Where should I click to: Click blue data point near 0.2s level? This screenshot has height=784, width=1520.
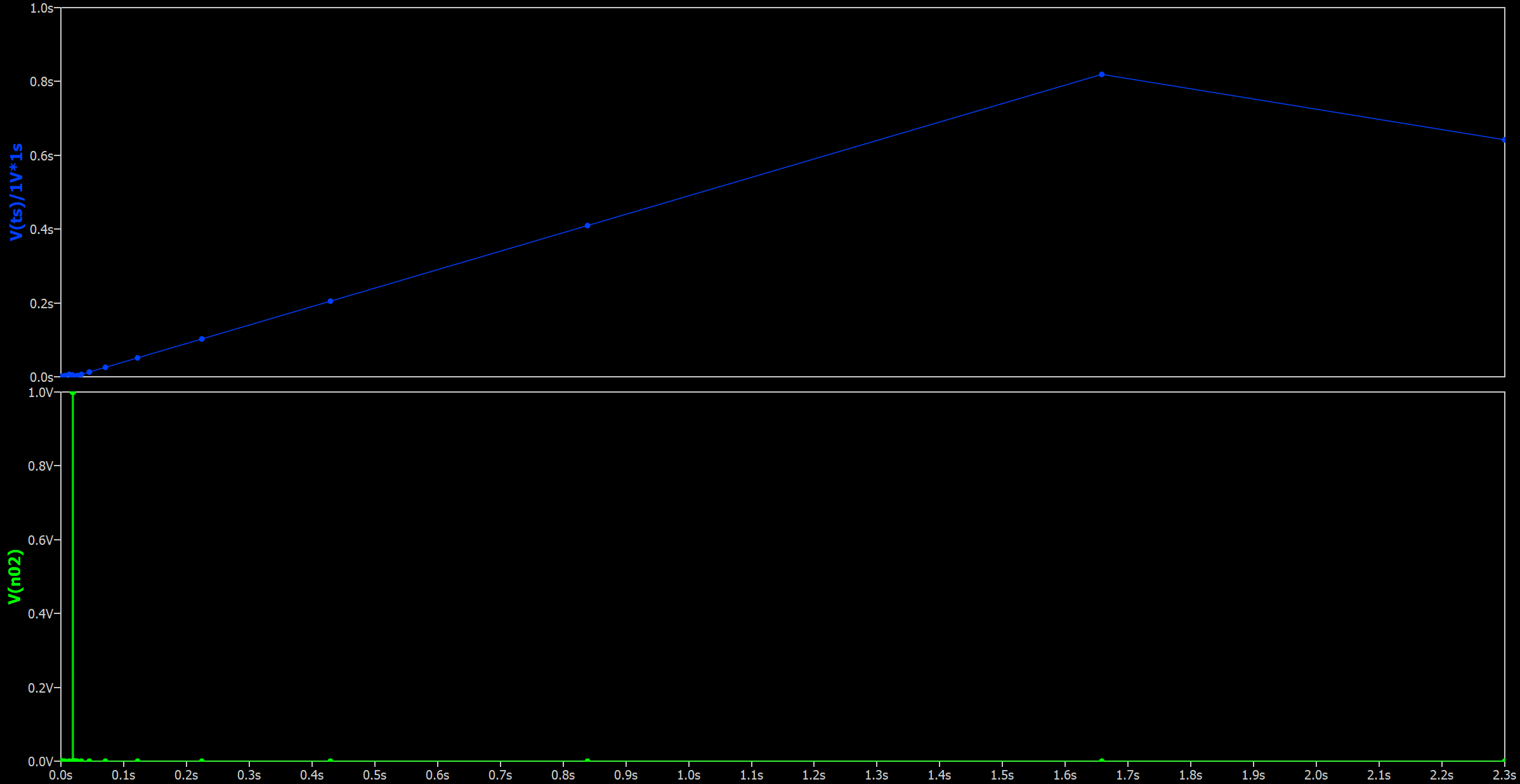coord(330,301)
